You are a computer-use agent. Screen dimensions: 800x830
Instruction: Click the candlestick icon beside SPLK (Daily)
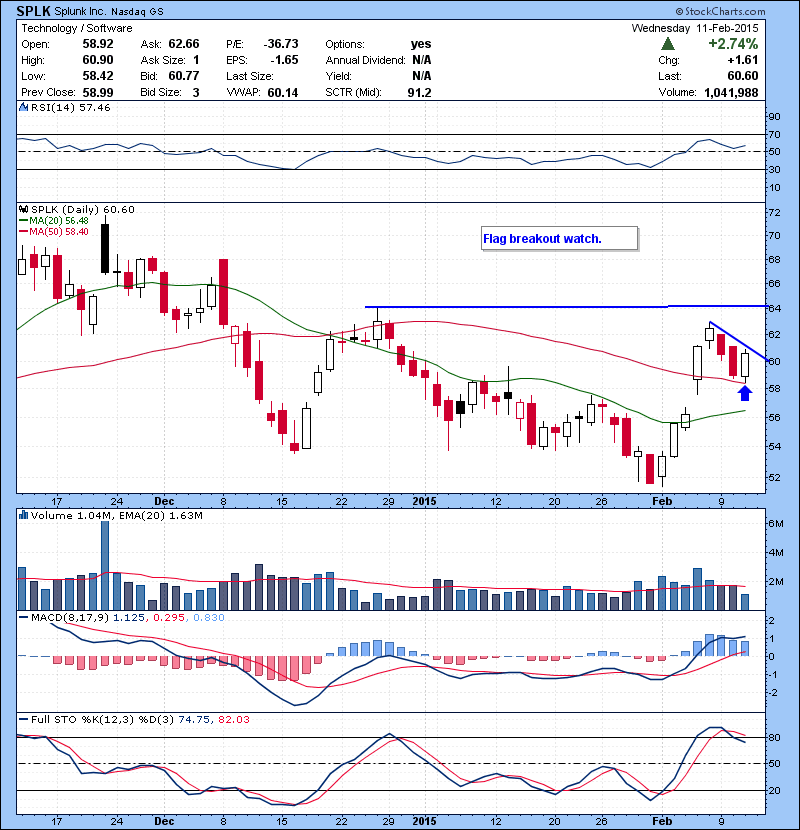pos(23,210)
